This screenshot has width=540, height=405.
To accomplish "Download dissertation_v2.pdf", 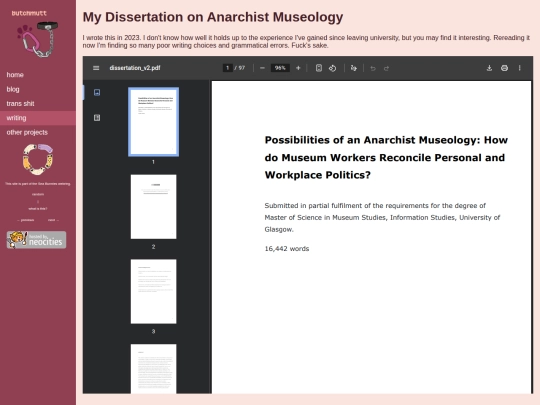I will tap(489, 68).
